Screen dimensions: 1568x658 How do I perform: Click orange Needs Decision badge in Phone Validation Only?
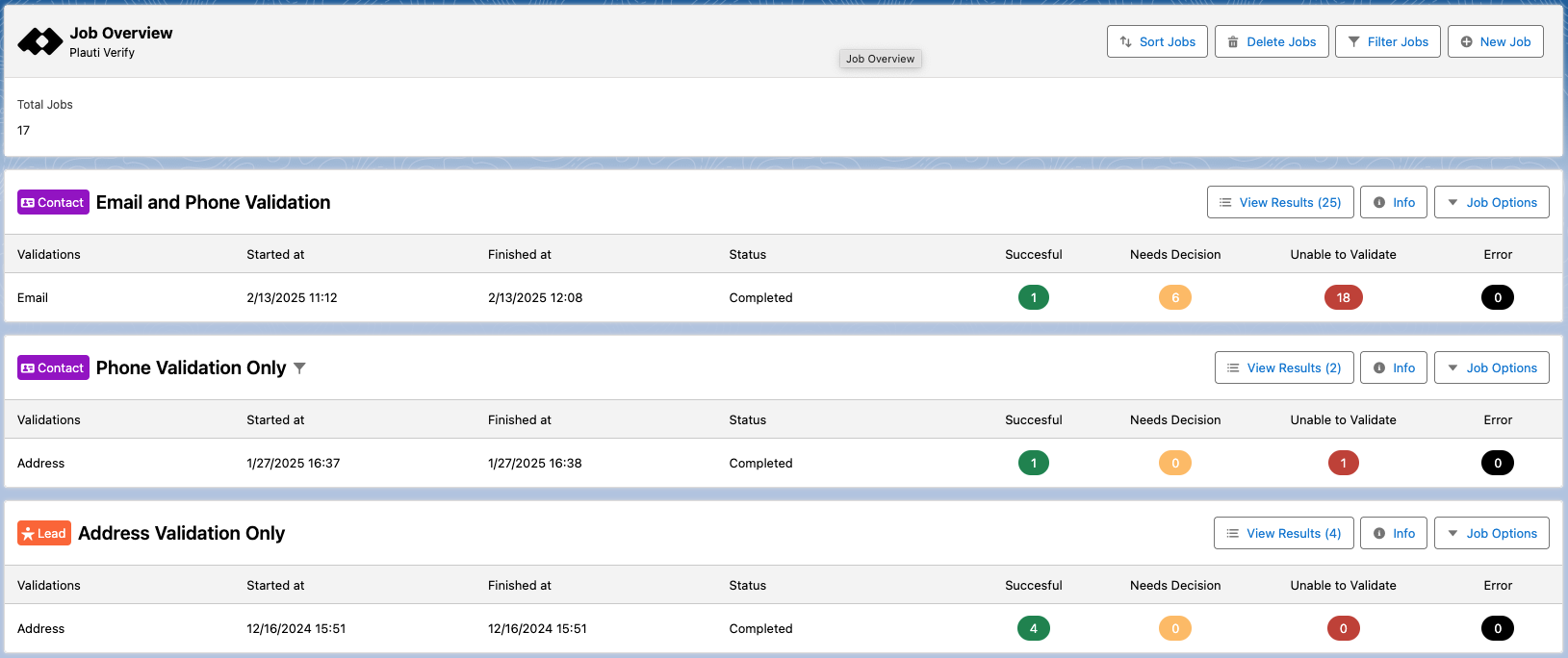(1175, 463)
